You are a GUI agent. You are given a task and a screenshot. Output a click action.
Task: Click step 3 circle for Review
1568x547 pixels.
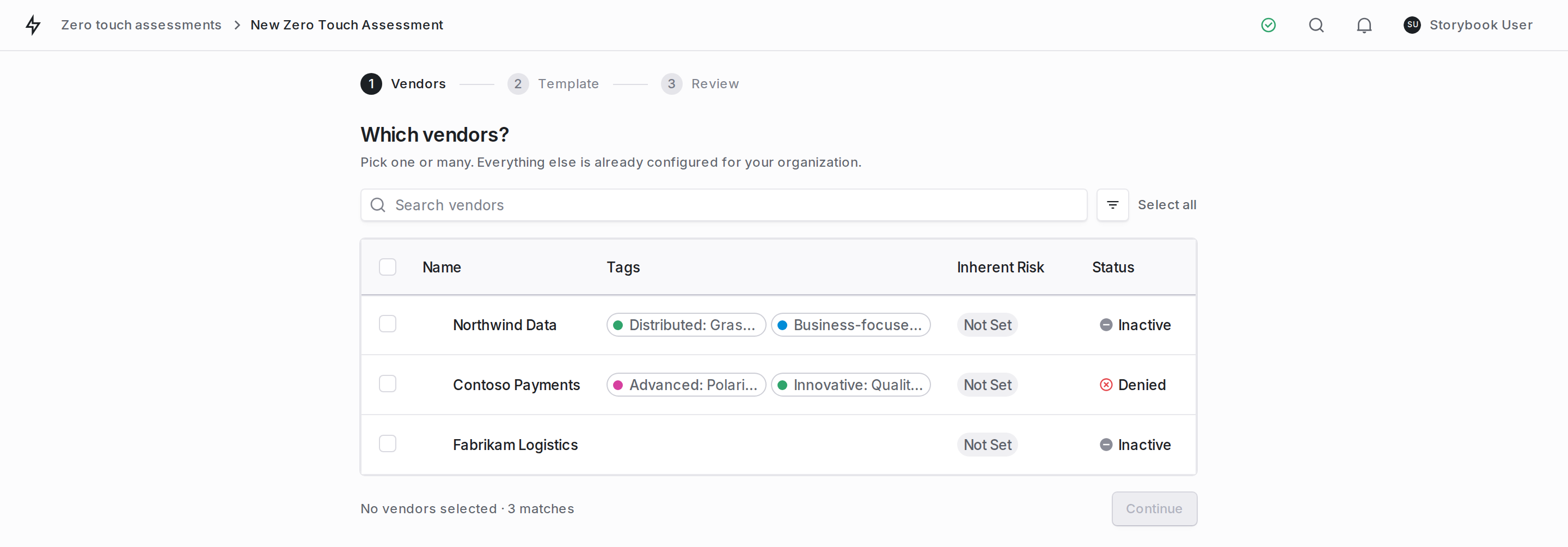tap(671, 84)
